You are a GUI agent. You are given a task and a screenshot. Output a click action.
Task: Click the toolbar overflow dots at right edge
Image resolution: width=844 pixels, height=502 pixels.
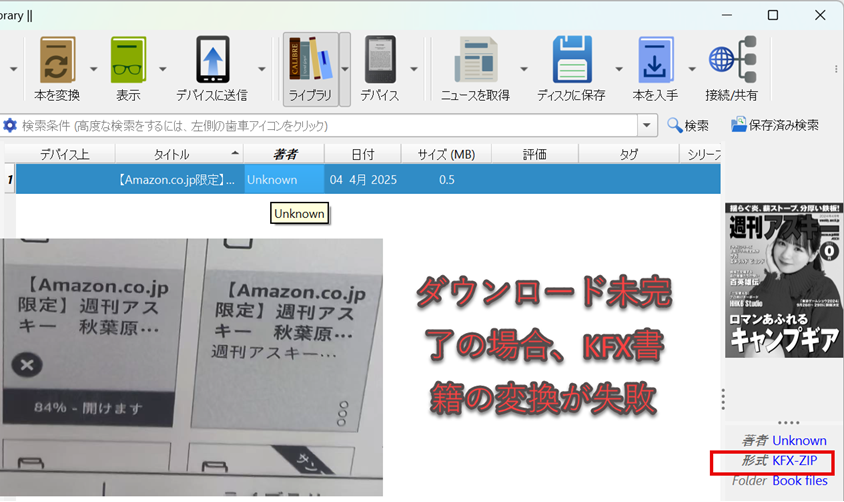coord(836,69)
